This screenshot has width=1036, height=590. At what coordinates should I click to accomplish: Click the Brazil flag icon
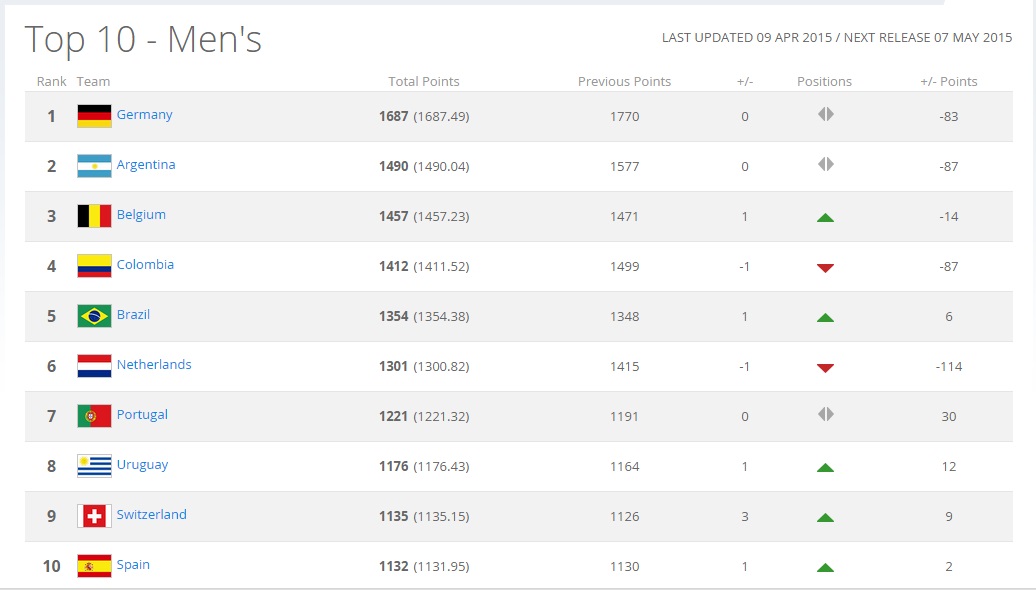pyautogui.click(x=94, y=316)
